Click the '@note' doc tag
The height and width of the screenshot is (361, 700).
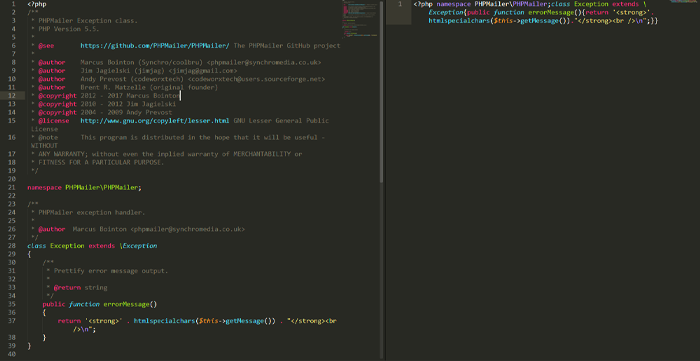pos(48,137)
